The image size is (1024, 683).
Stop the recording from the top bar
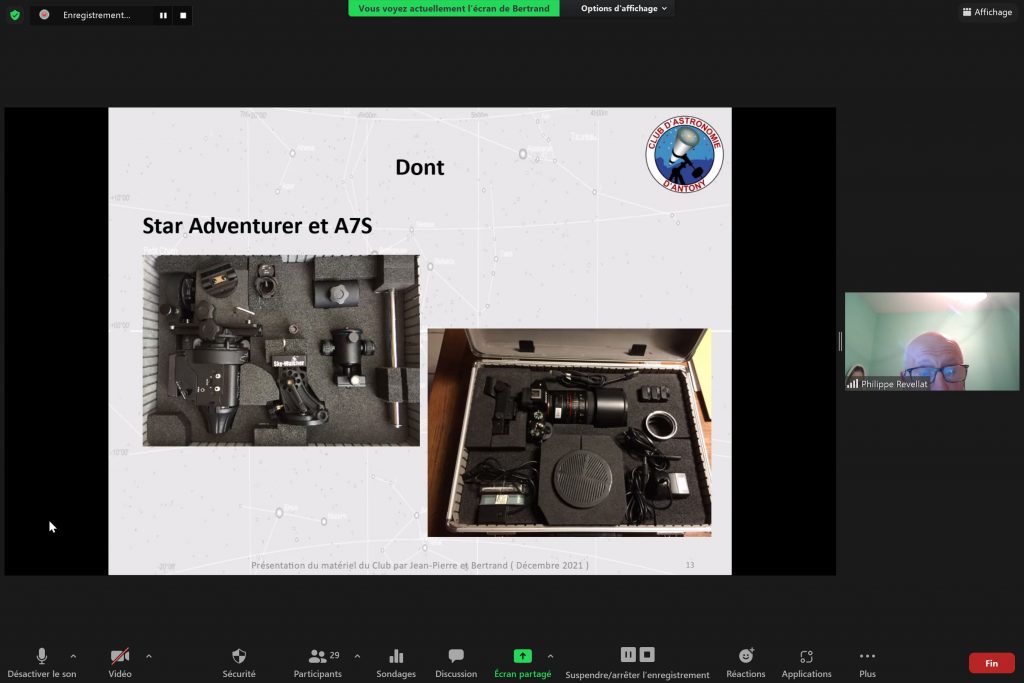(183, 15)
